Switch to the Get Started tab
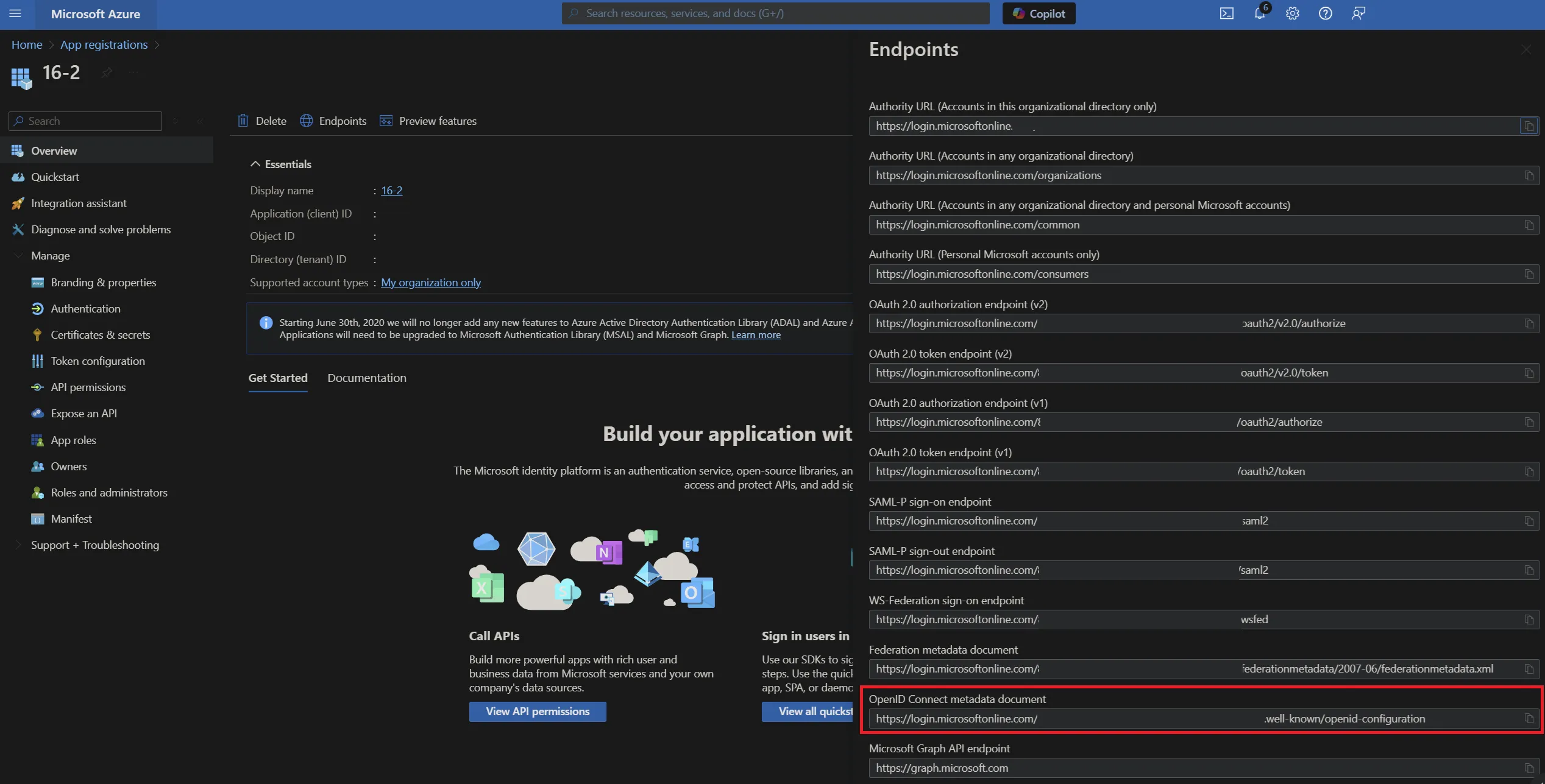1545x784 pixels. (278, 378)
